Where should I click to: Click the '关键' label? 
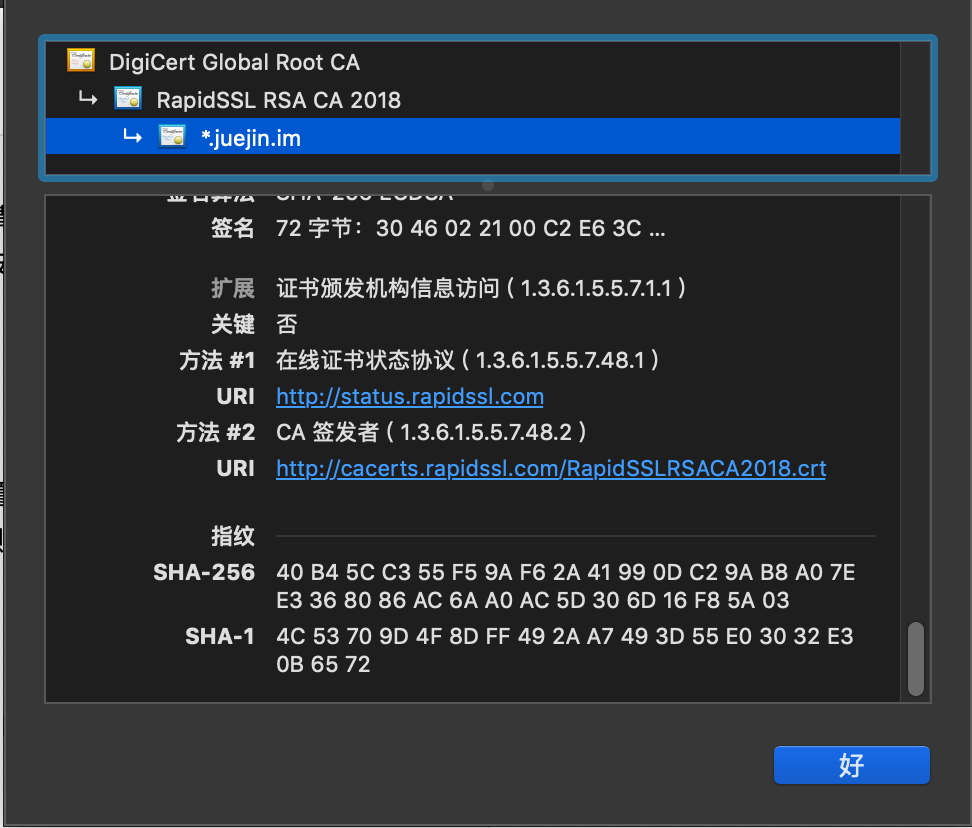click(x=232, y=324)
